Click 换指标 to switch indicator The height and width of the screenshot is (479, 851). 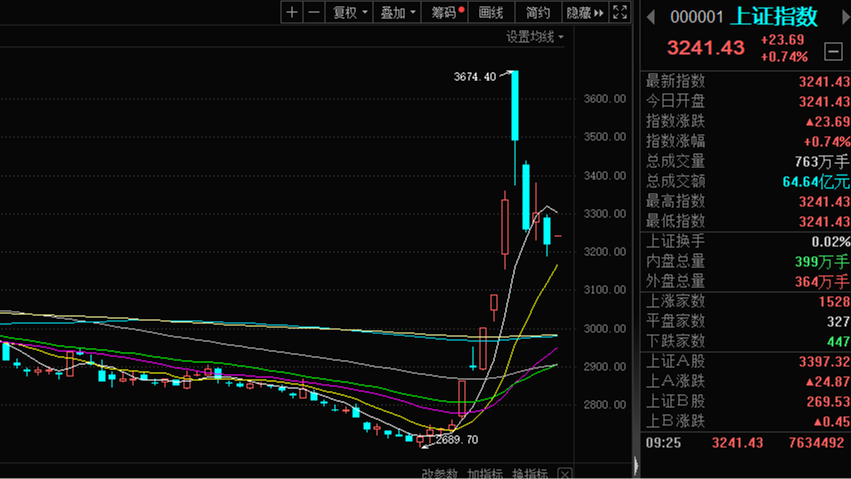pyautogui.click(x=529, y=473)
